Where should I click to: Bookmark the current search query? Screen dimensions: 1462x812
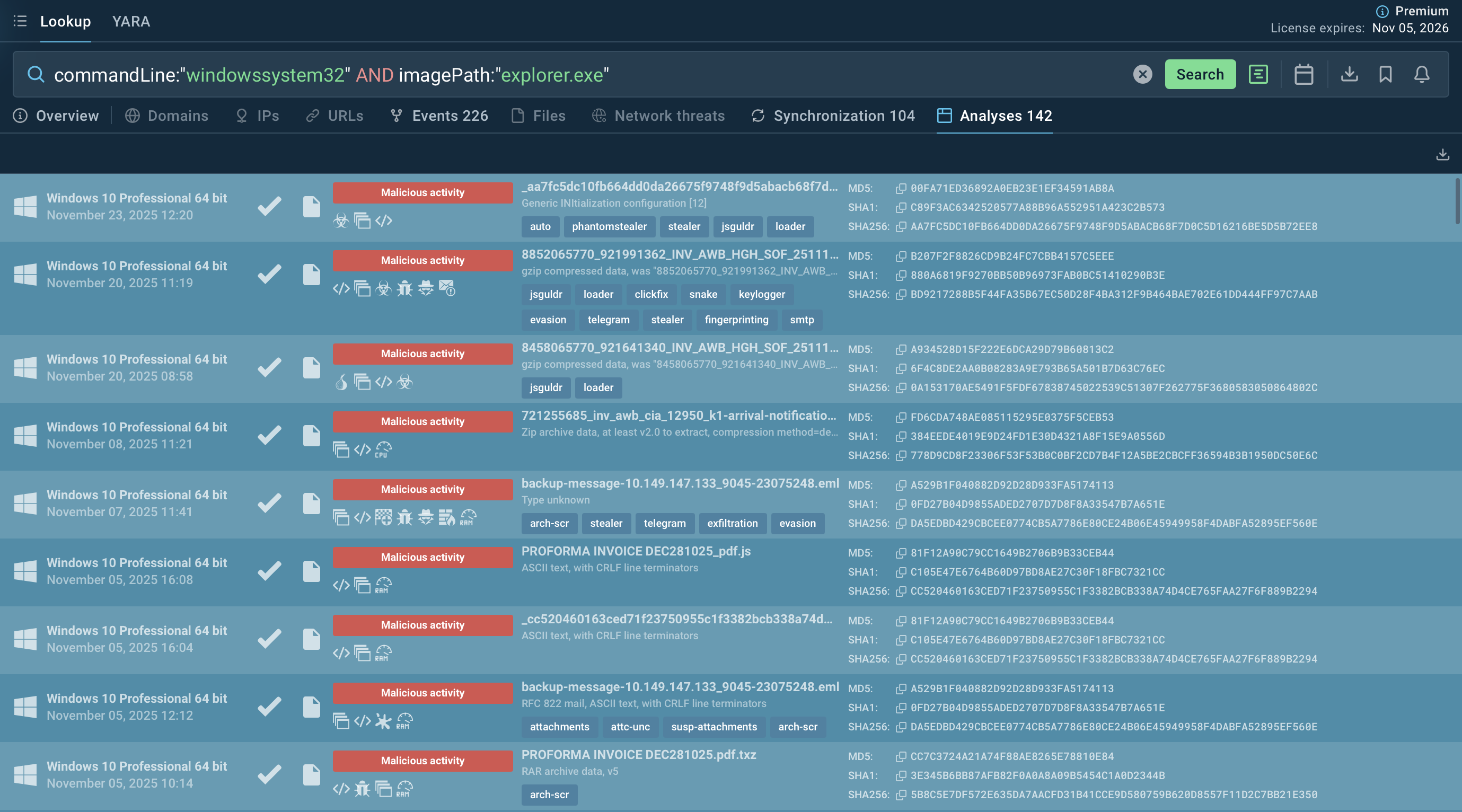(x=1385, y=74)
